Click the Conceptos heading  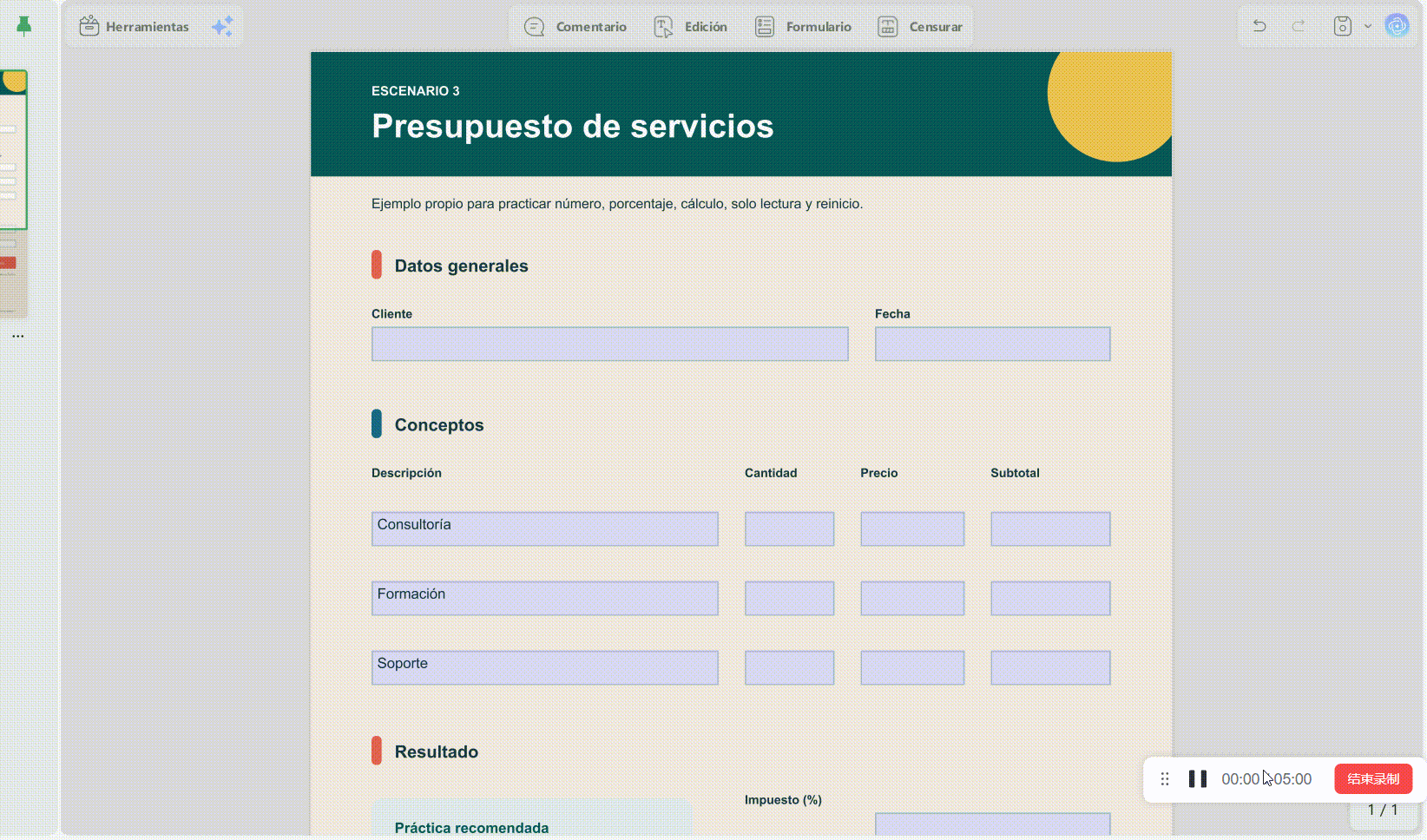[439, 425]
